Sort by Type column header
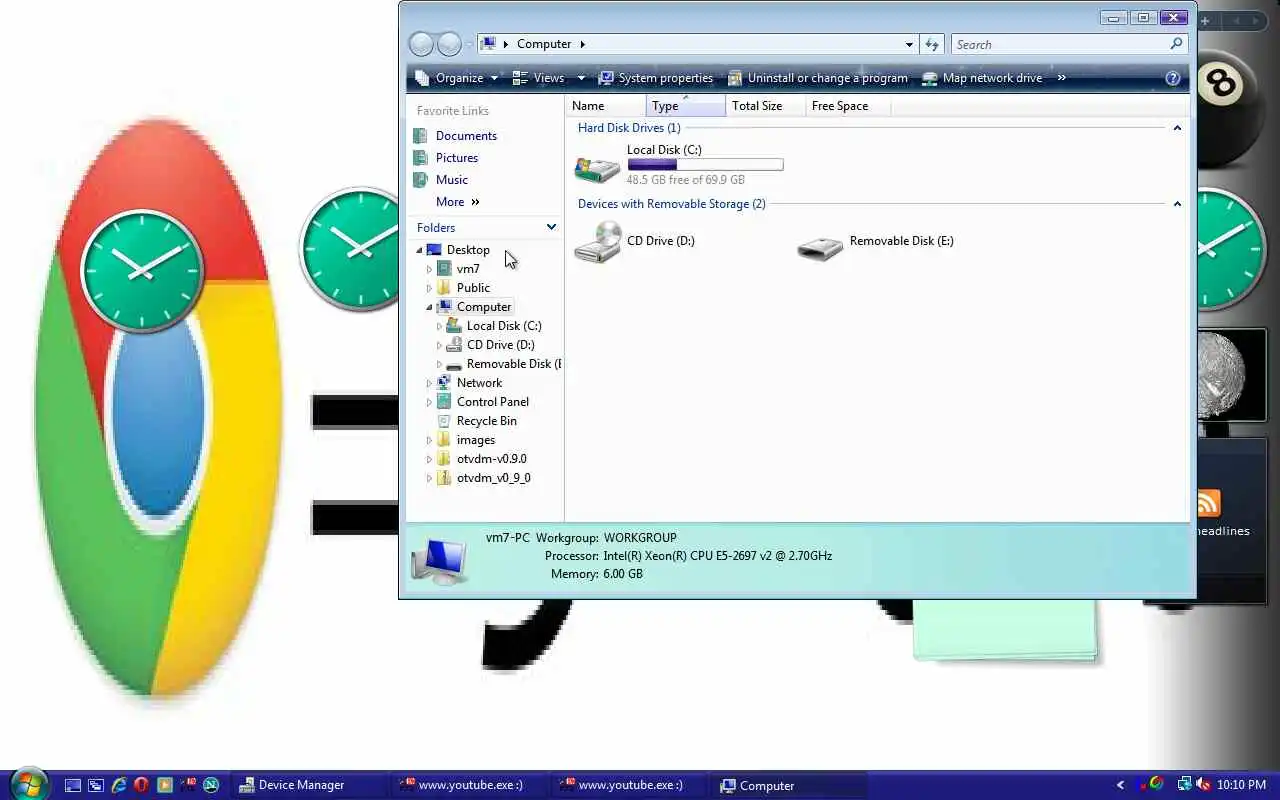The width and height of the screenshot is (1280, 800). click(686, 106)
